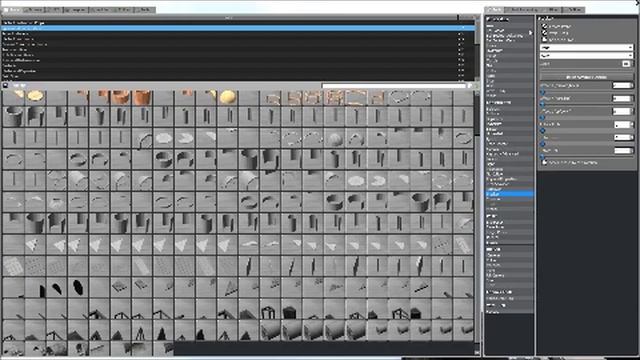Select the blue highlighted entry in the right-hand list
The height and width of the screenshot is (360, 640).
(x=509, y=194)
